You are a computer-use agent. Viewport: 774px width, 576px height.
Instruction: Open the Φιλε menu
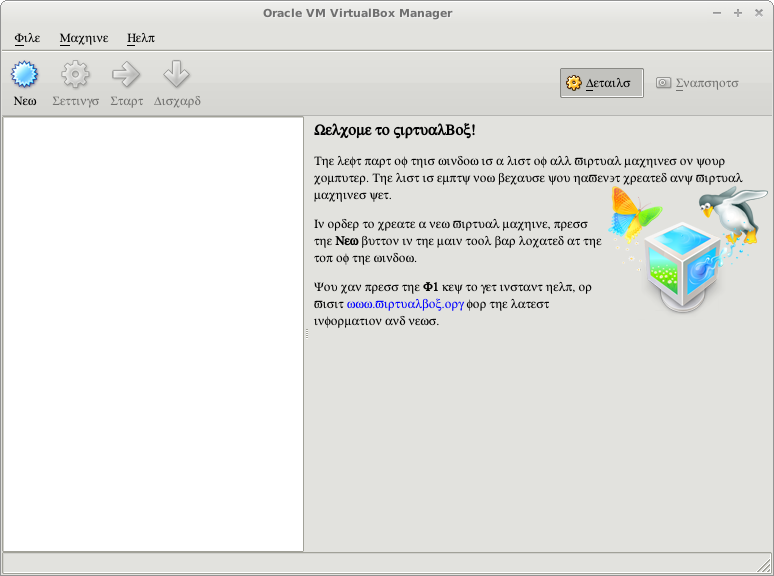[x=27, y=38]
